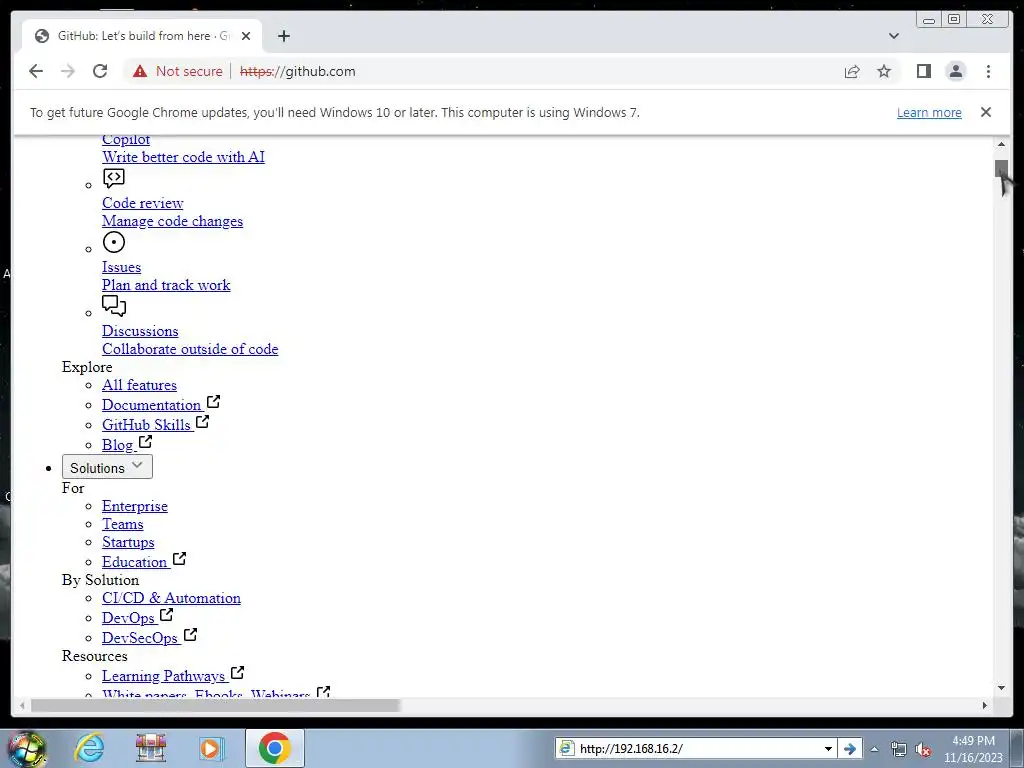The height and width of the screenshot is (768, 1024).
Task: Click the volume muted tray icon
Action: click(923, 750)
